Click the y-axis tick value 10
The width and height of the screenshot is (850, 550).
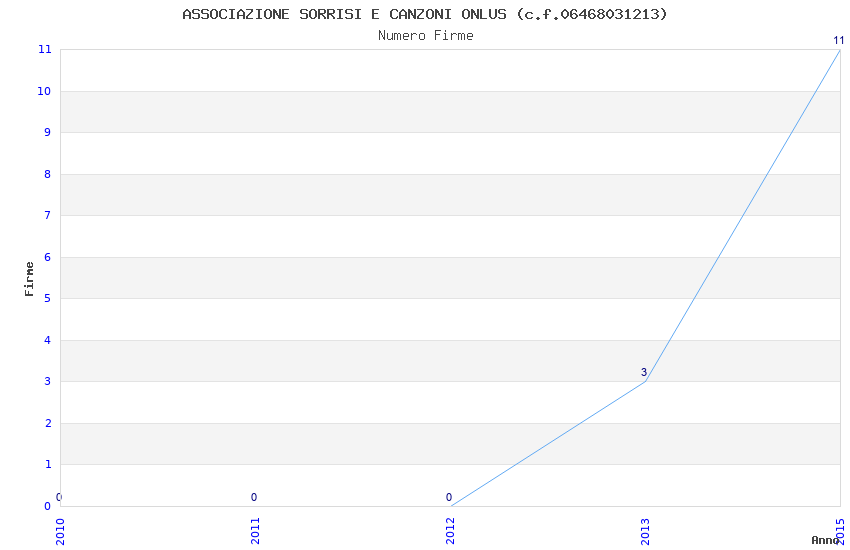tap(44, 91)
